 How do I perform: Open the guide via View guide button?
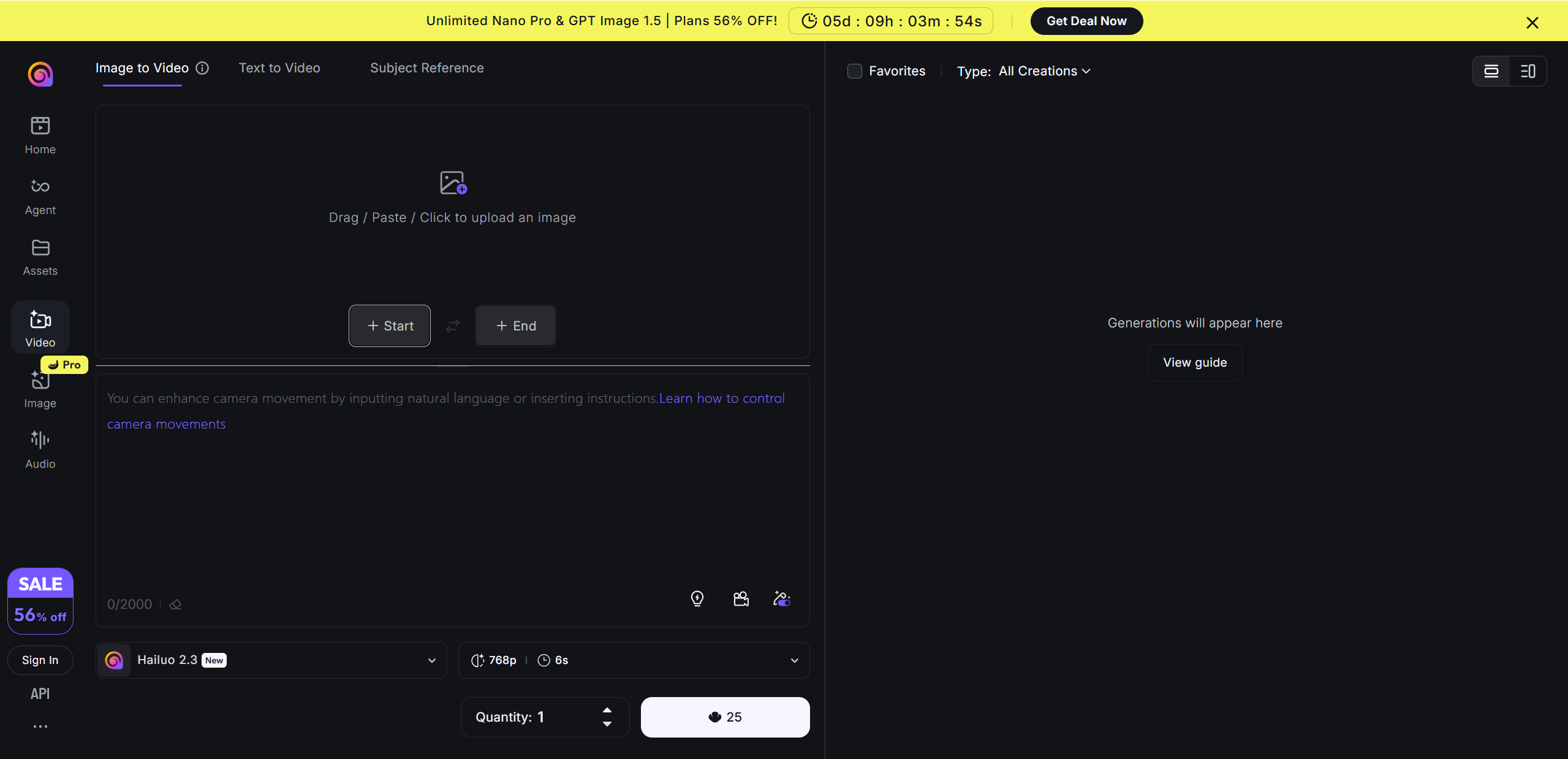coord(1194,362)
